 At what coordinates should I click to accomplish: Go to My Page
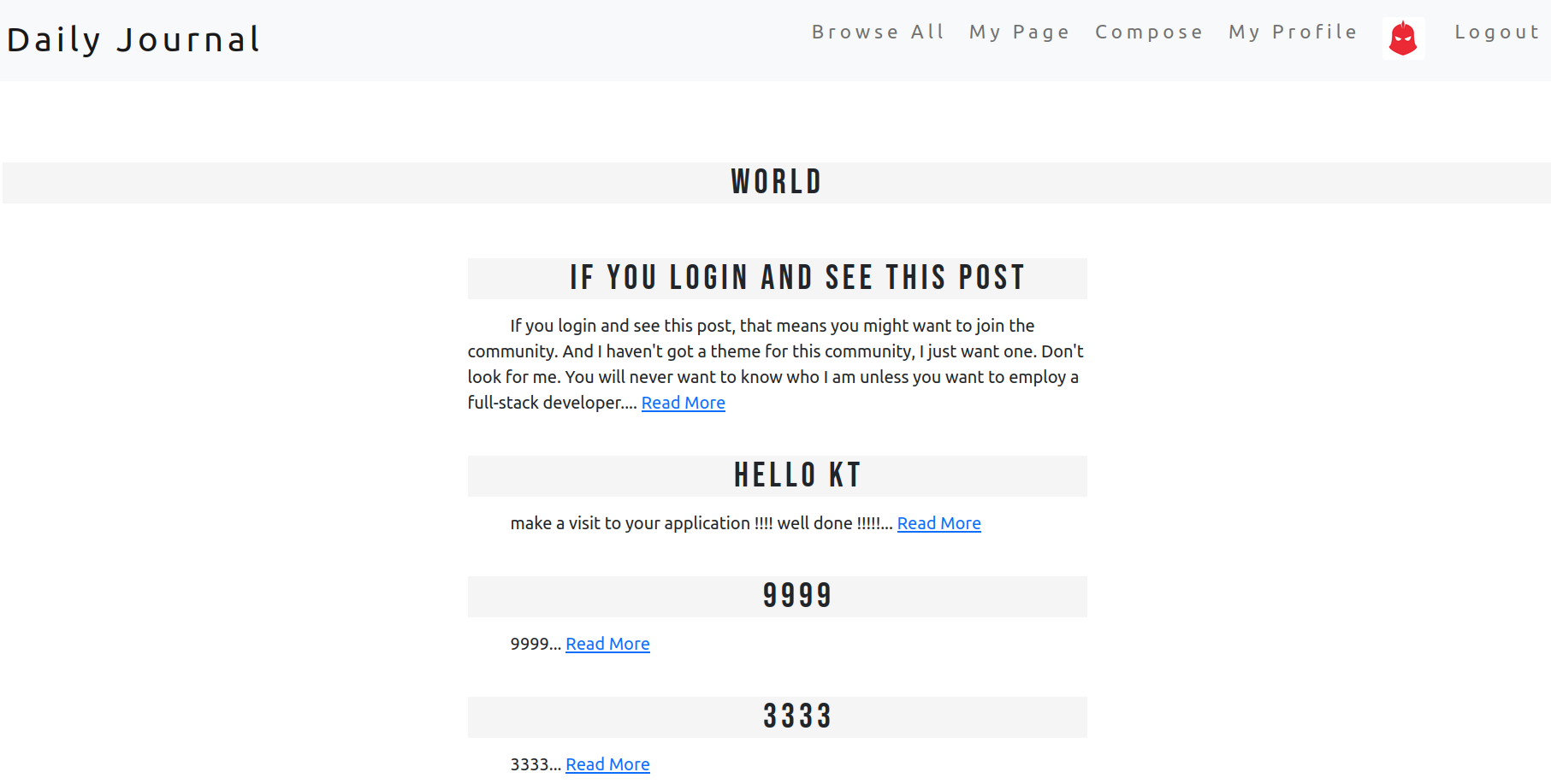pyautogui.click(x=1019, y=32)
